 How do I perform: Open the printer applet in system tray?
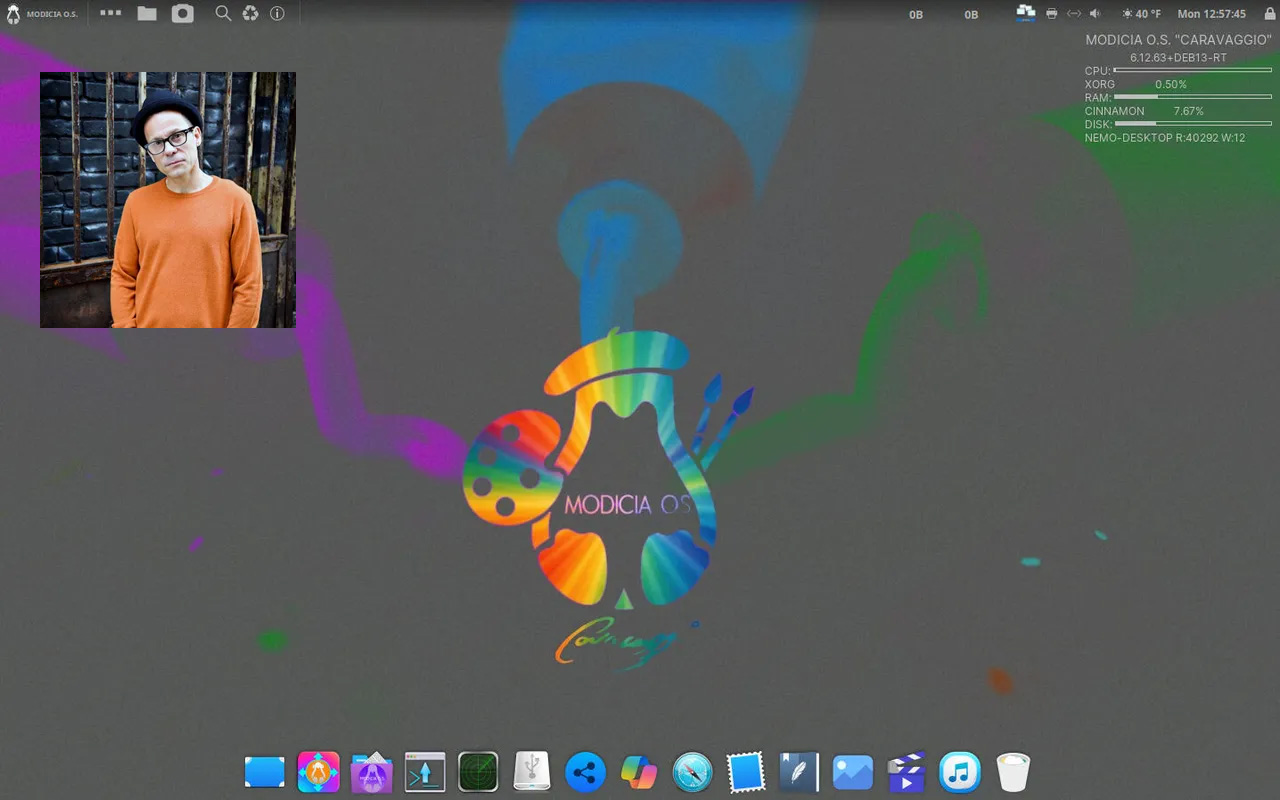tap(1051, 14)
